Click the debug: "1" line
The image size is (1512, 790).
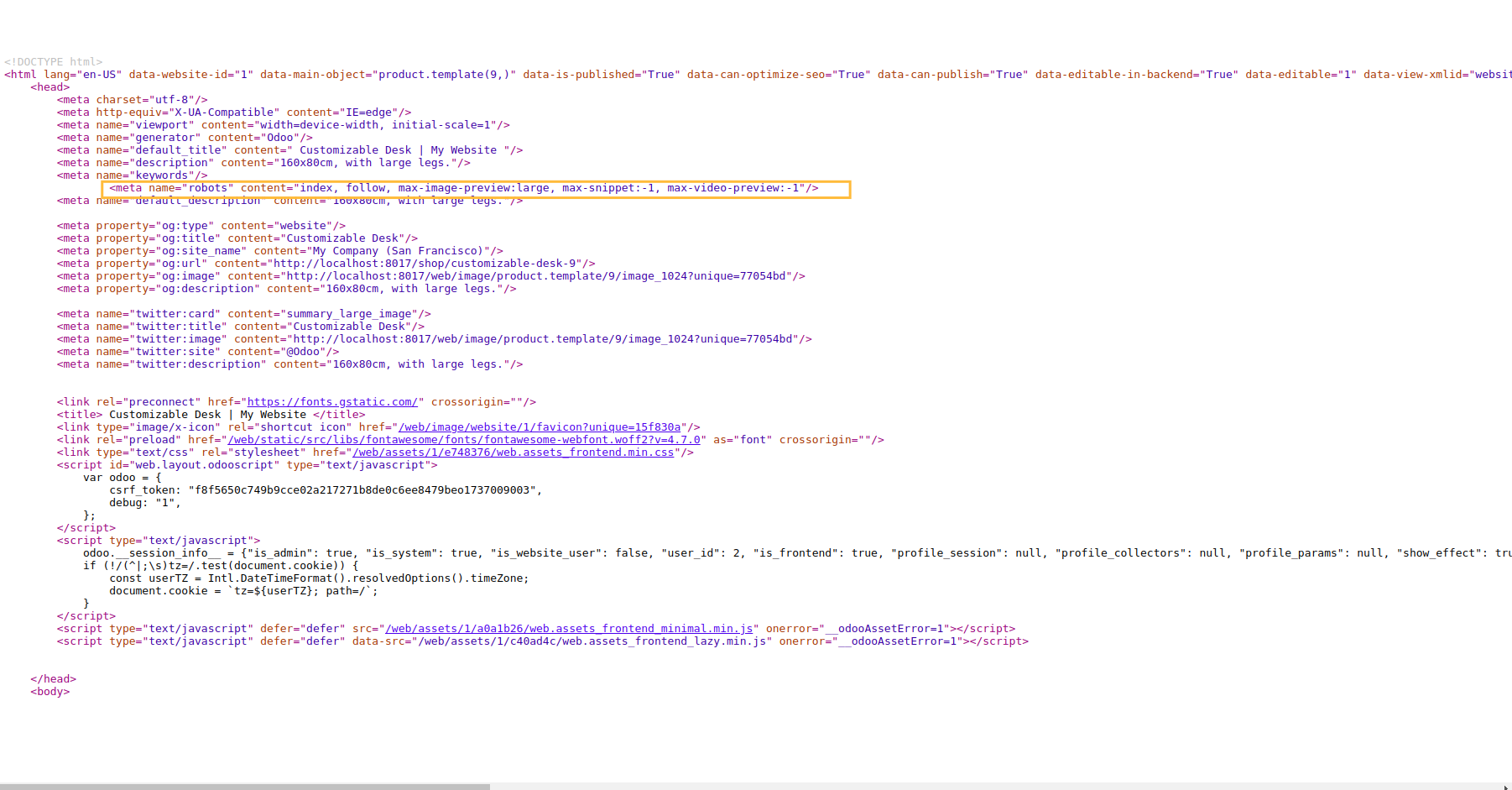coord(145,503)
